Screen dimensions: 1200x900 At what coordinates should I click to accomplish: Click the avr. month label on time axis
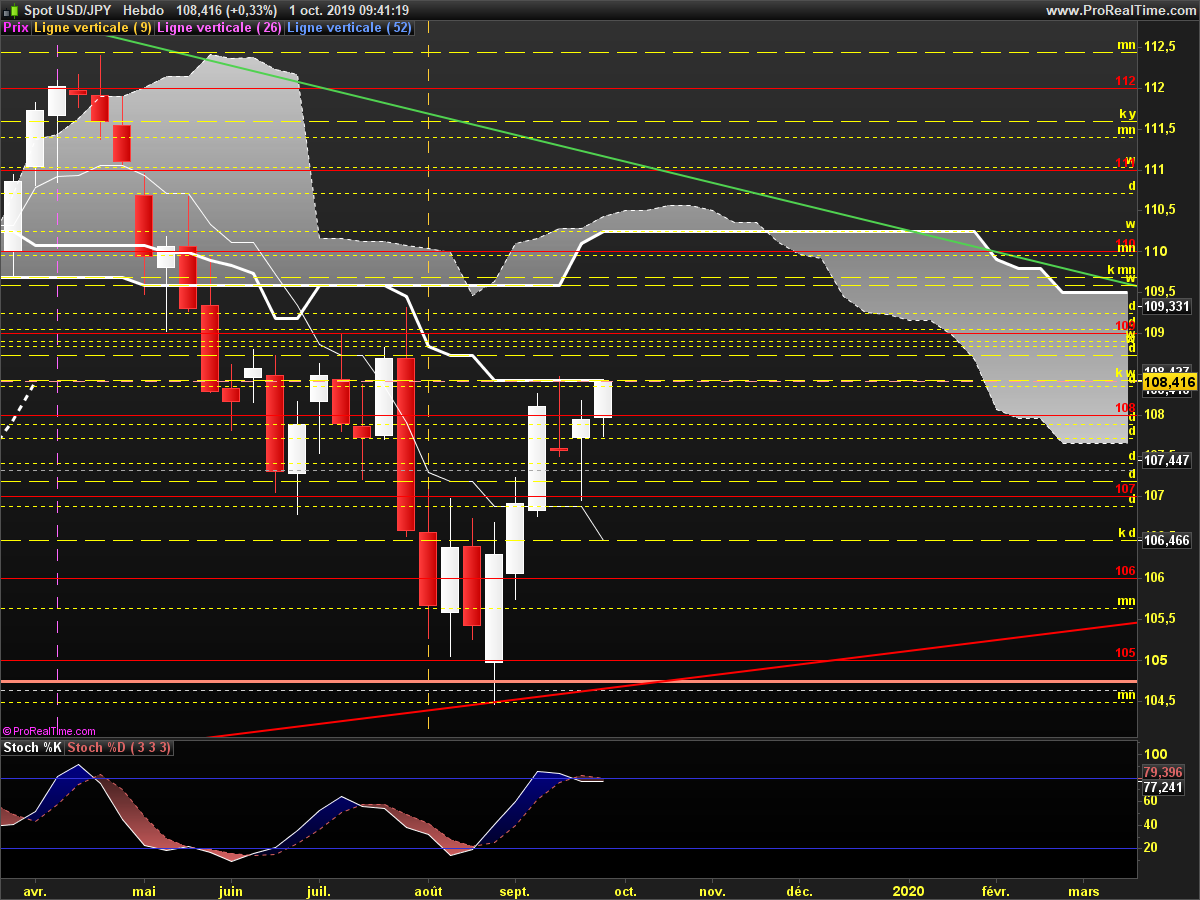tap(34, 890)
